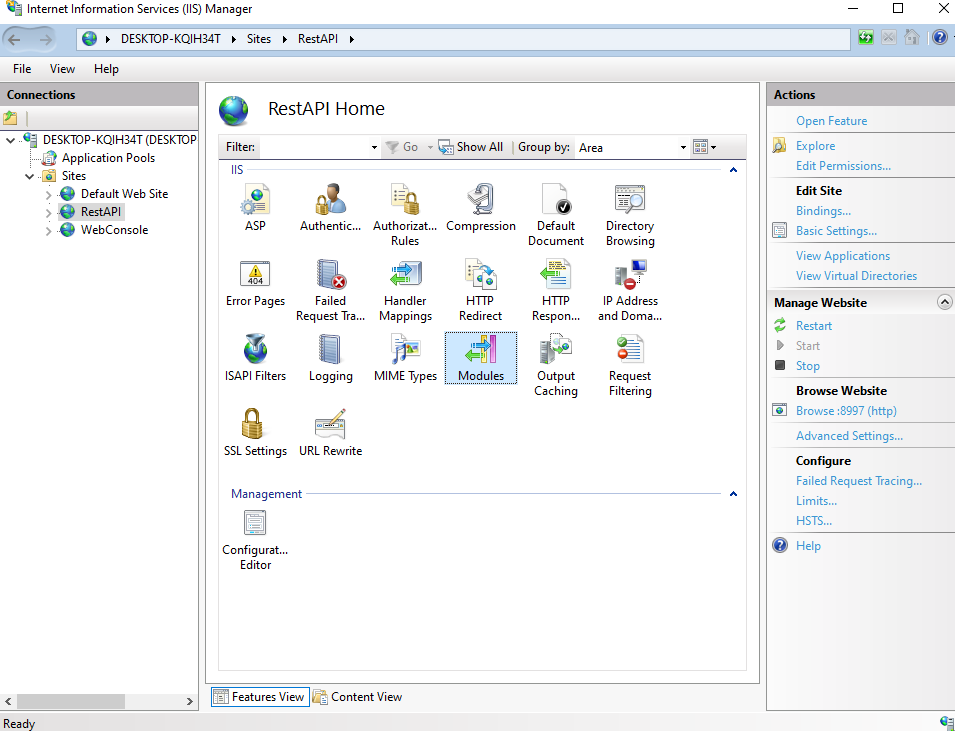Open the Authentication feature
This screenshot has height=731, width=955.
[x=330, y=208]
